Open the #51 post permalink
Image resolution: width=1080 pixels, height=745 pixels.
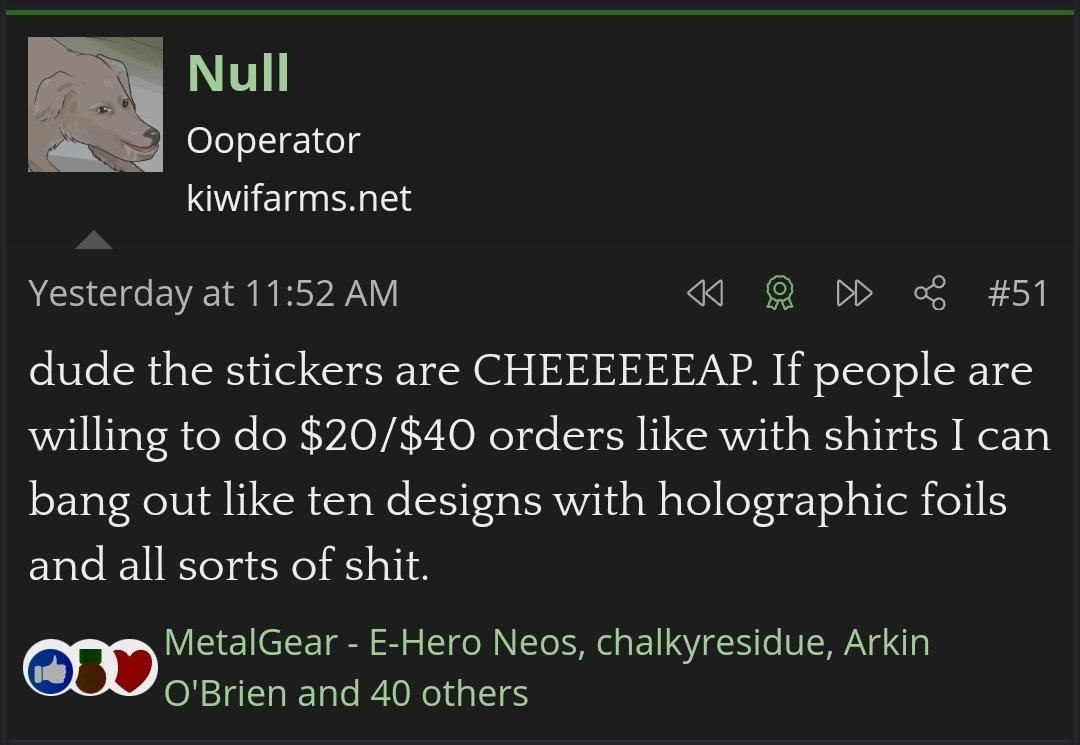click(1017, 294)
